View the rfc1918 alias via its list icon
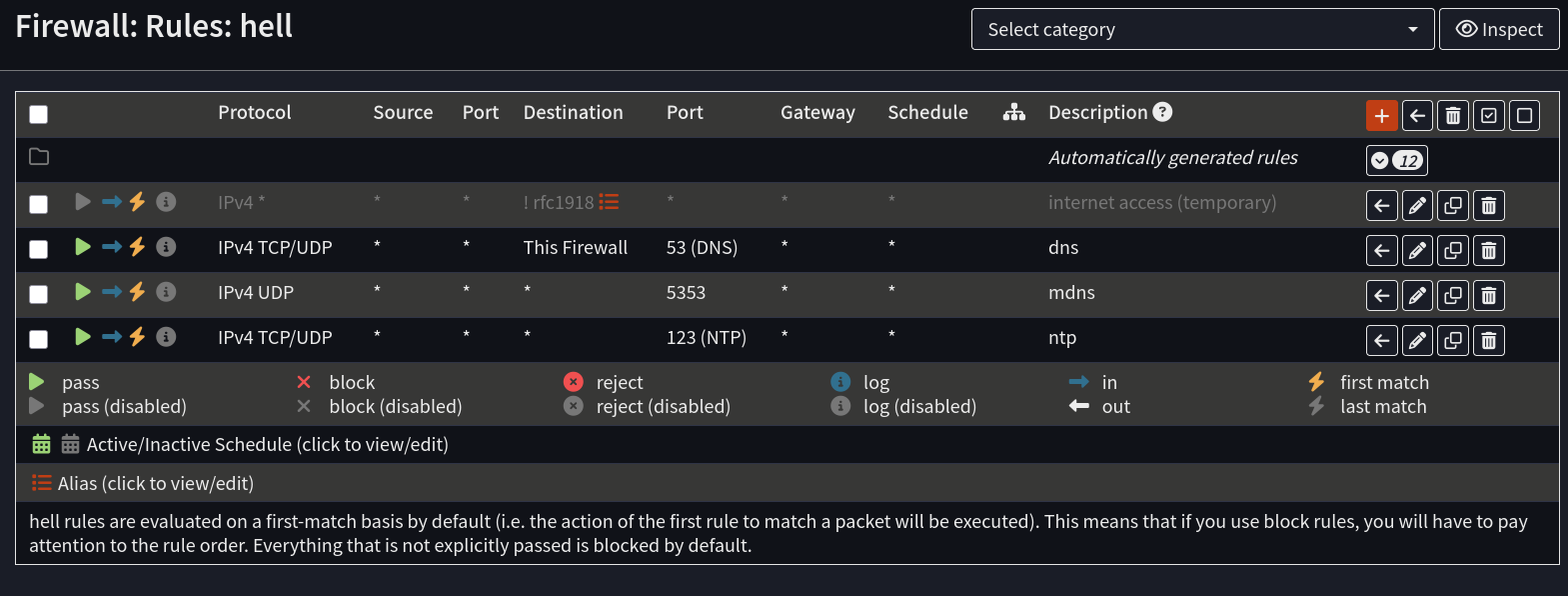1568x596 pixels. tap(609, 201)
